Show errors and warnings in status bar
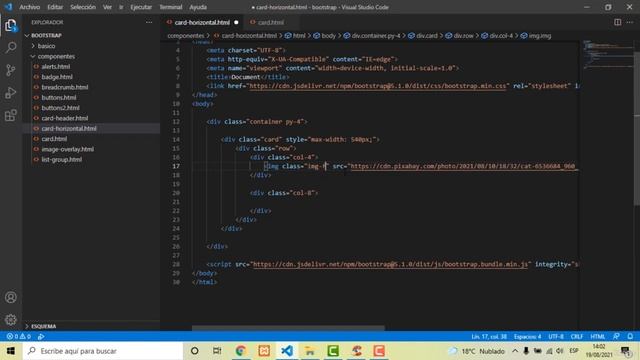Viewport: 640px width, 360px height. point(18,336)
